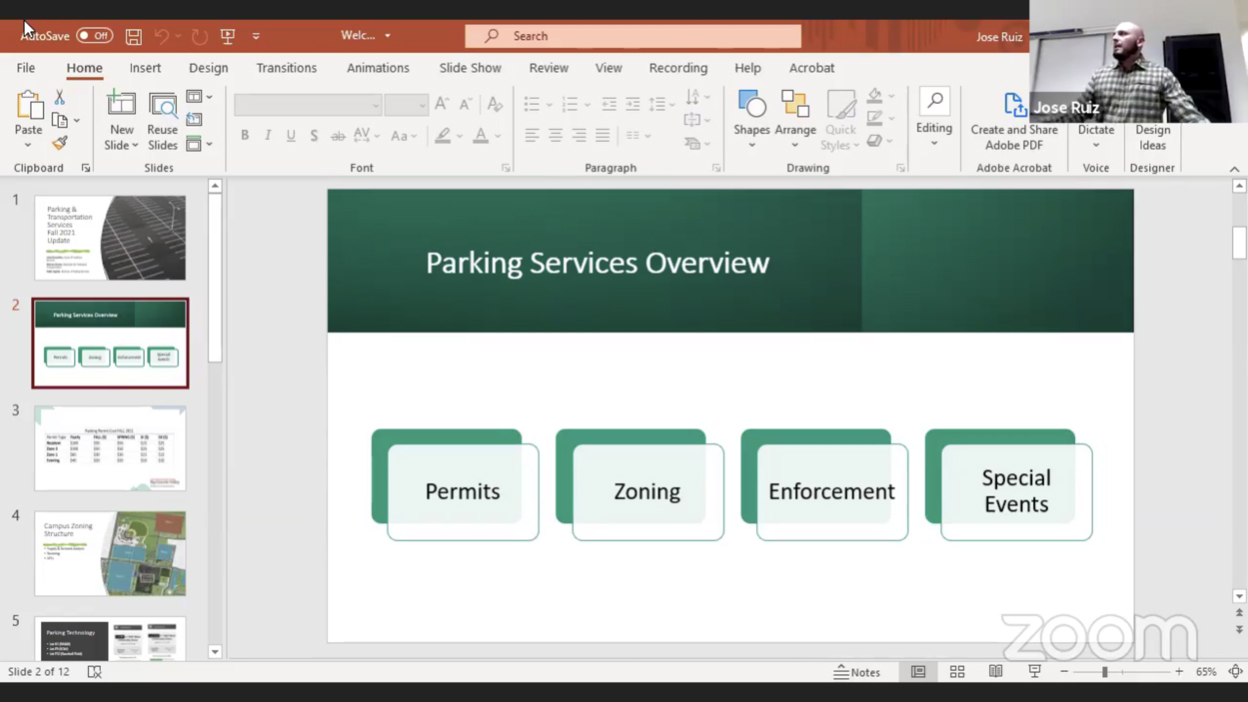Image resolution: width=1248 pixels, height=702 pixels.
Task: Click the New Slide icon
Action: [121, 105]
